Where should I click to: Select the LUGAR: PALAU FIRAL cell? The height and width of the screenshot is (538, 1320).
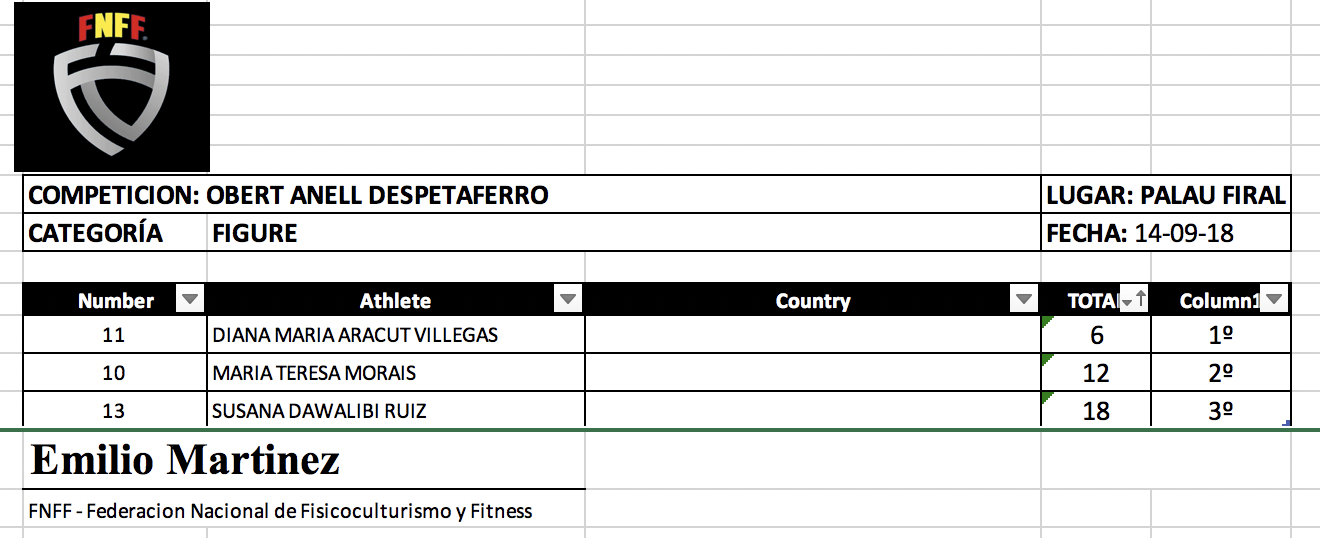[1165, 195]
